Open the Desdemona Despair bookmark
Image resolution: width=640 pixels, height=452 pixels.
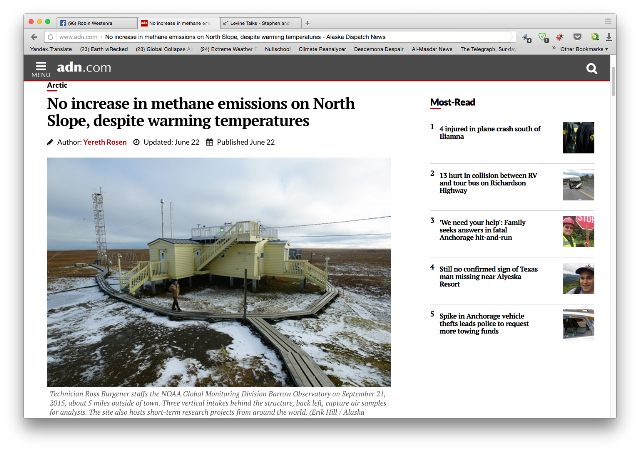pyautogui.click(x=378, y=49)
